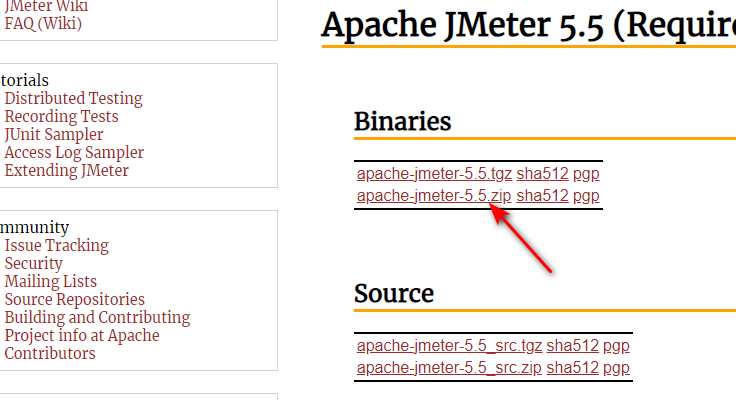The image size is (736, 400).
Task: Open pgp signature for the src.zip file
Action: (616, 367)
